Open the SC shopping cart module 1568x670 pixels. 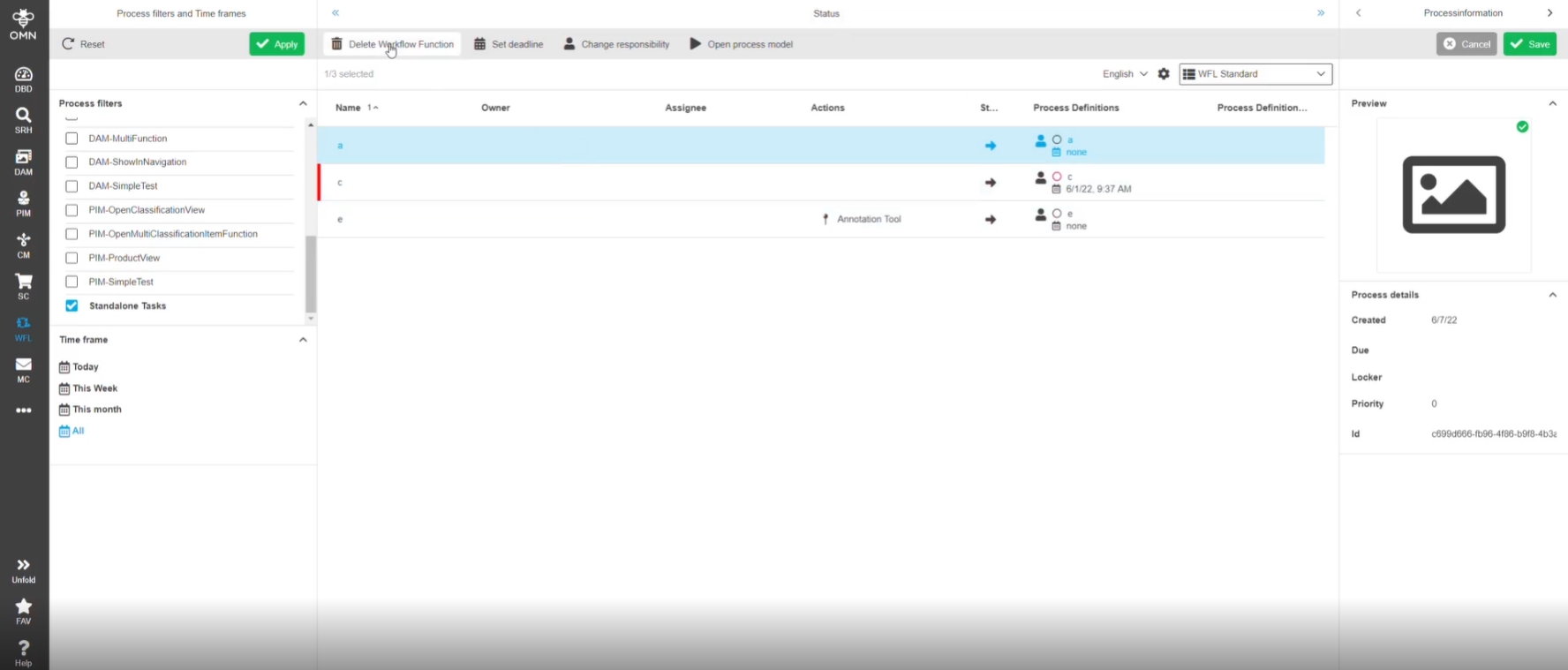pyautogui.click(x=24, y=286)
